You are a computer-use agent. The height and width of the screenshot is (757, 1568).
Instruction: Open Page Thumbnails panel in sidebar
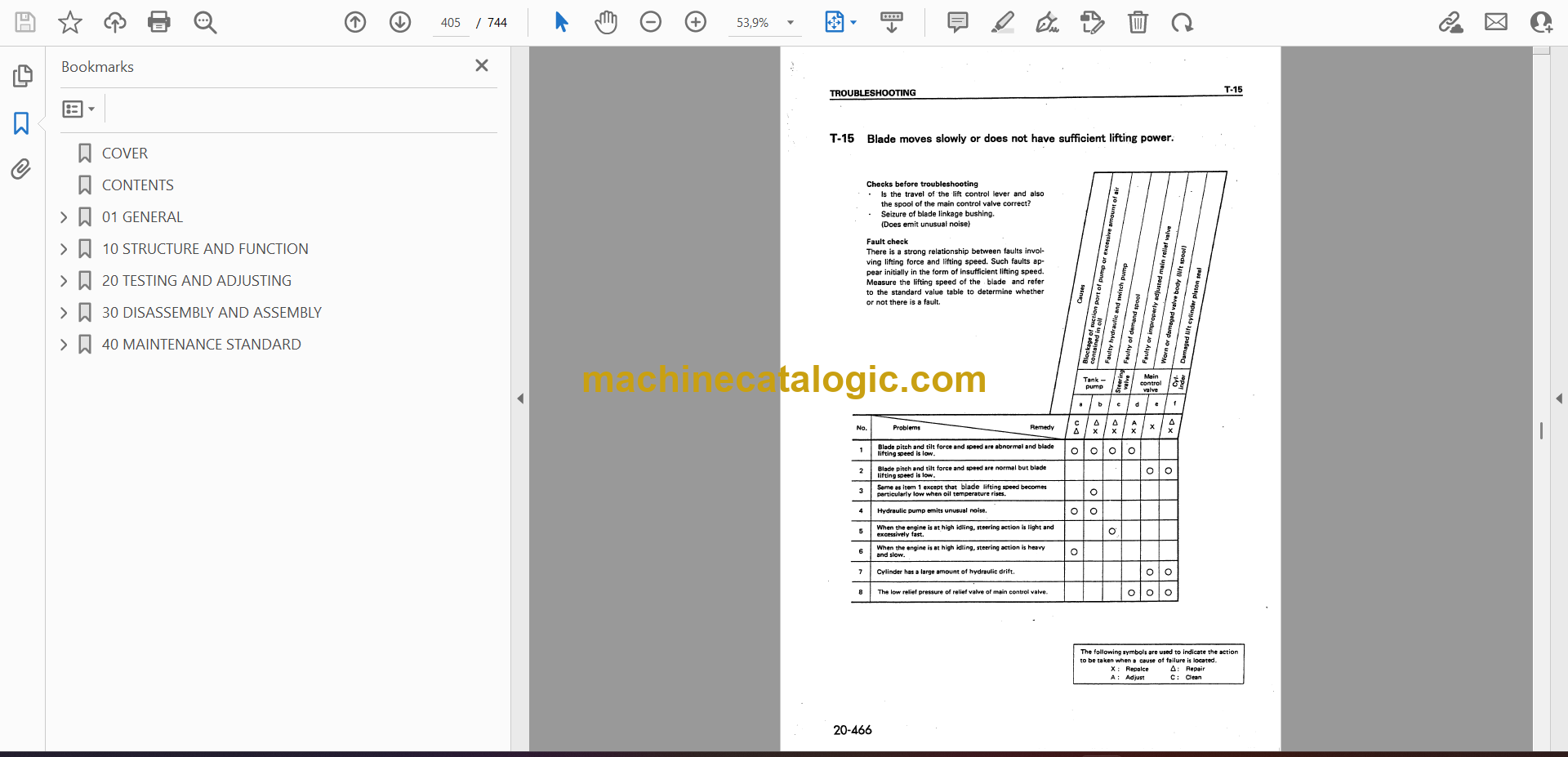(x=22, y=76)
